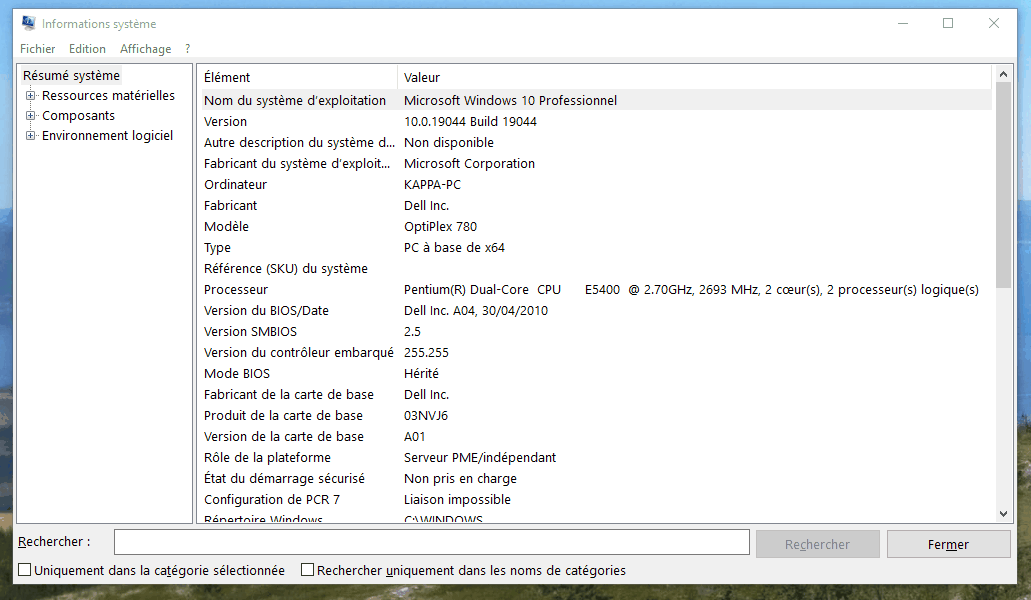Select the 03NVJ6 baseboard product value
The width and height of the screenshot is (1031, 600).
pos(426,416)
